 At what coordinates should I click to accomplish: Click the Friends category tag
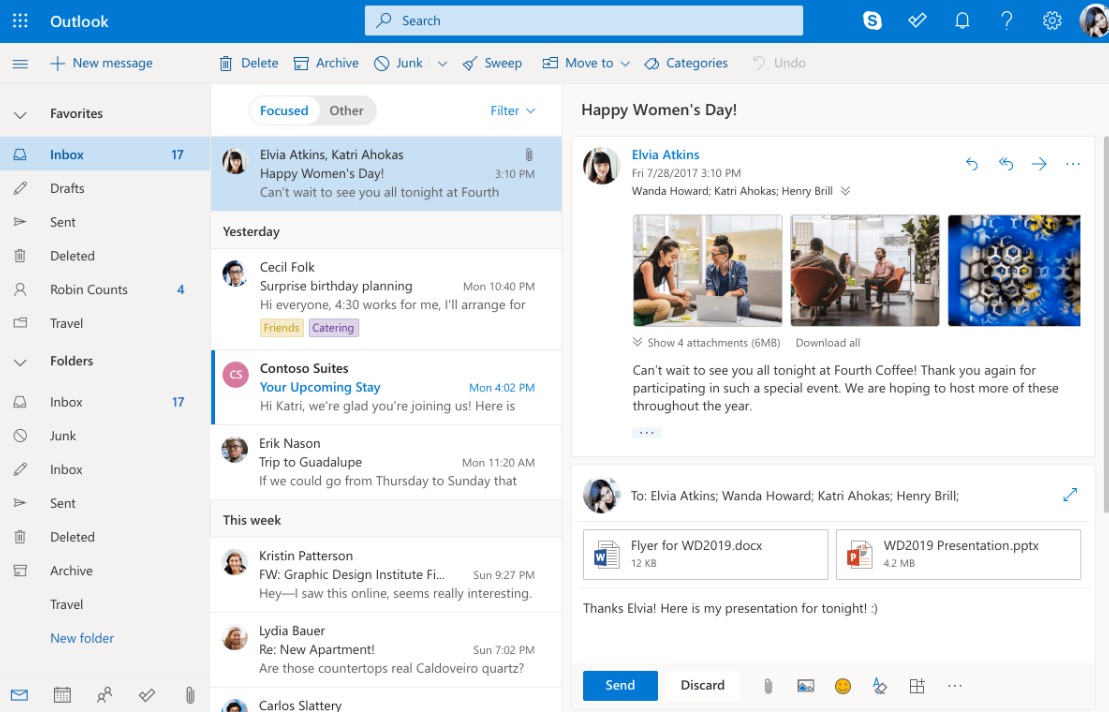tap(281, 328)
